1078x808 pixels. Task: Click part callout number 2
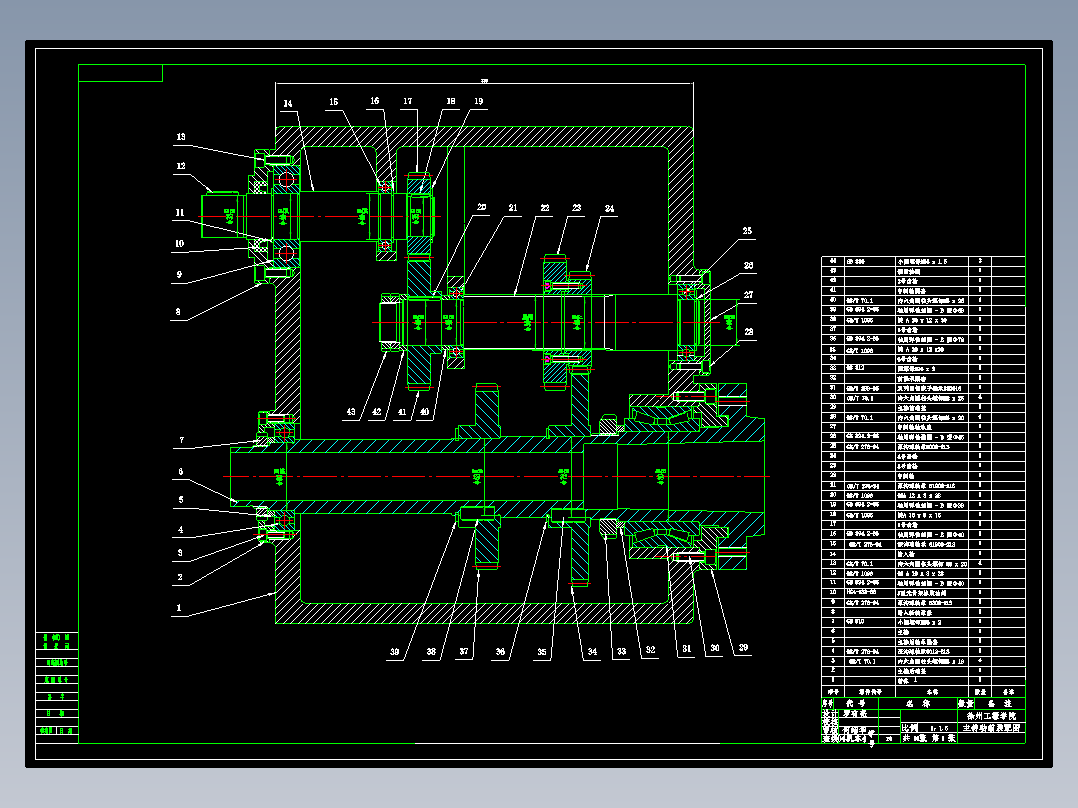coord(180,577)
